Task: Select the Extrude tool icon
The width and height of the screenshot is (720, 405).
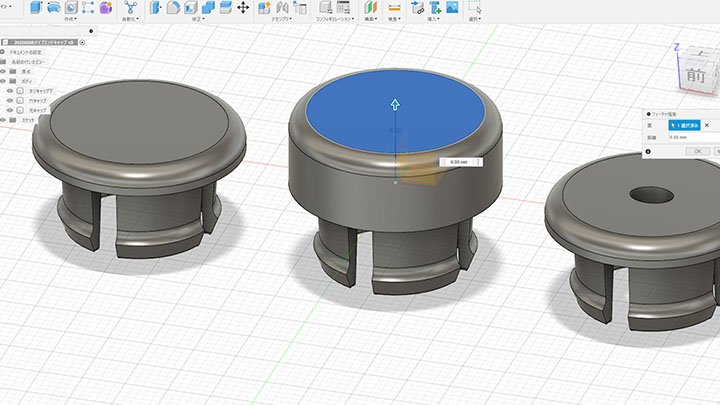Action: pyautogui.click(x=36, y=7)
